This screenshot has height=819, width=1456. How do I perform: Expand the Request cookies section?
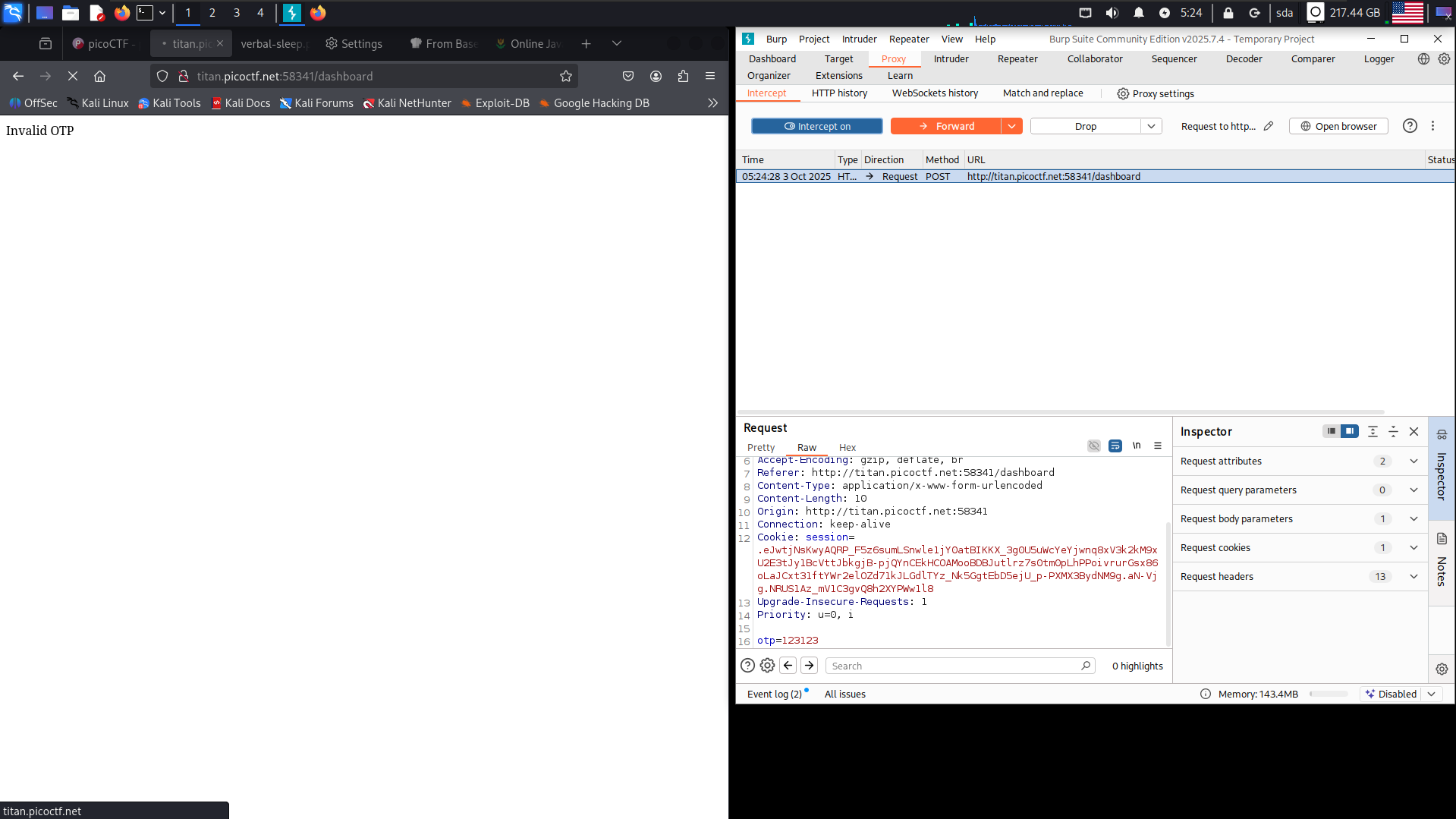click(x=1413, y=547)
